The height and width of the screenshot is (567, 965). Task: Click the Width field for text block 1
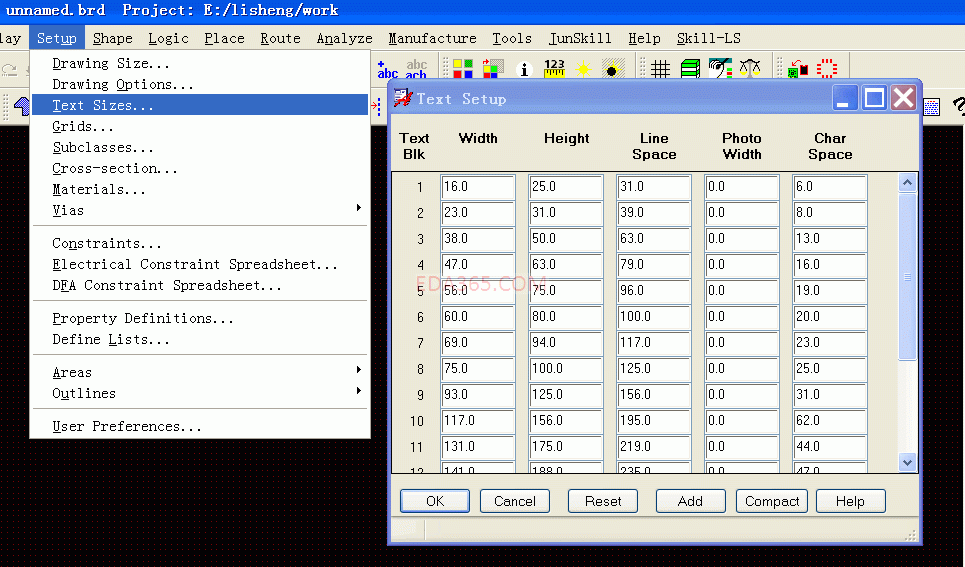pyautogui.click(x=477, y=187)
